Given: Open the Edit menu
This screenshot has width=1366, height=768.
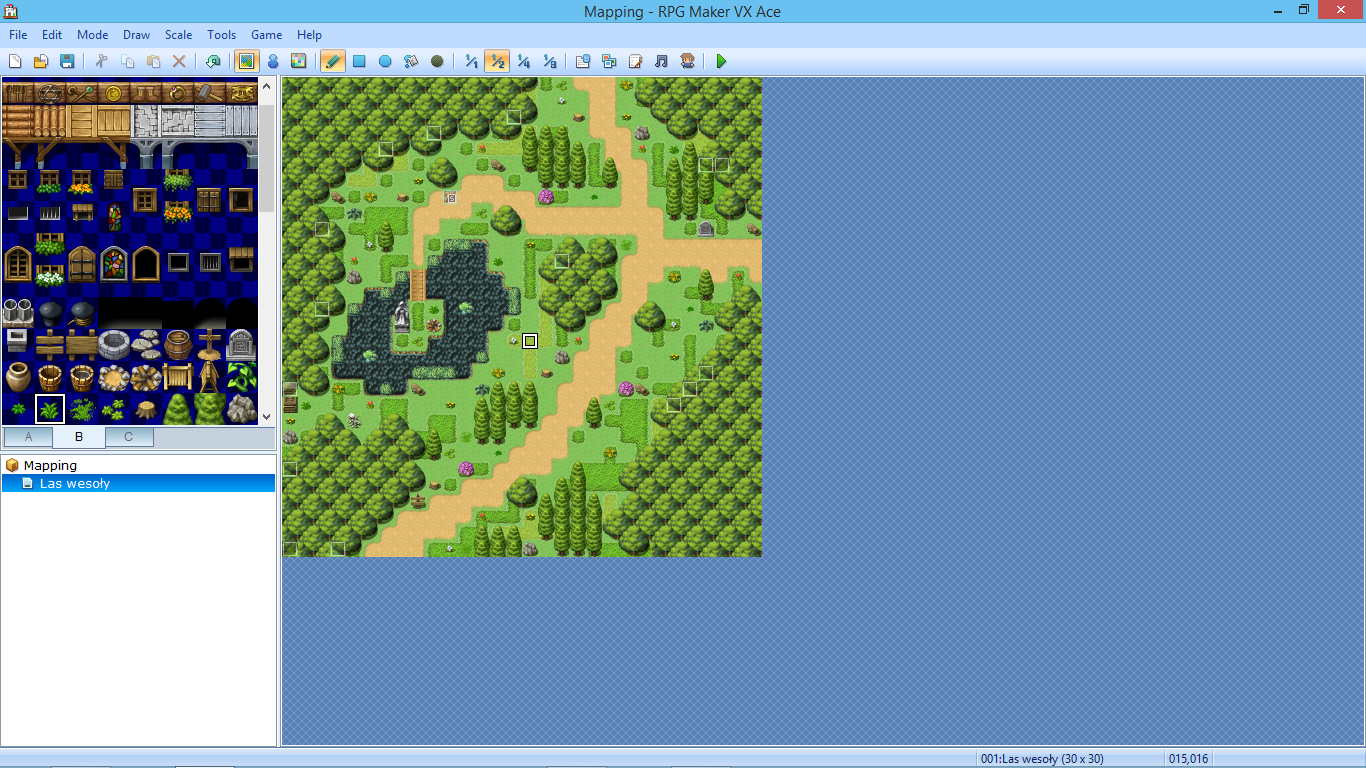Looking at the screenshot, I should click(x=52, y=35).
